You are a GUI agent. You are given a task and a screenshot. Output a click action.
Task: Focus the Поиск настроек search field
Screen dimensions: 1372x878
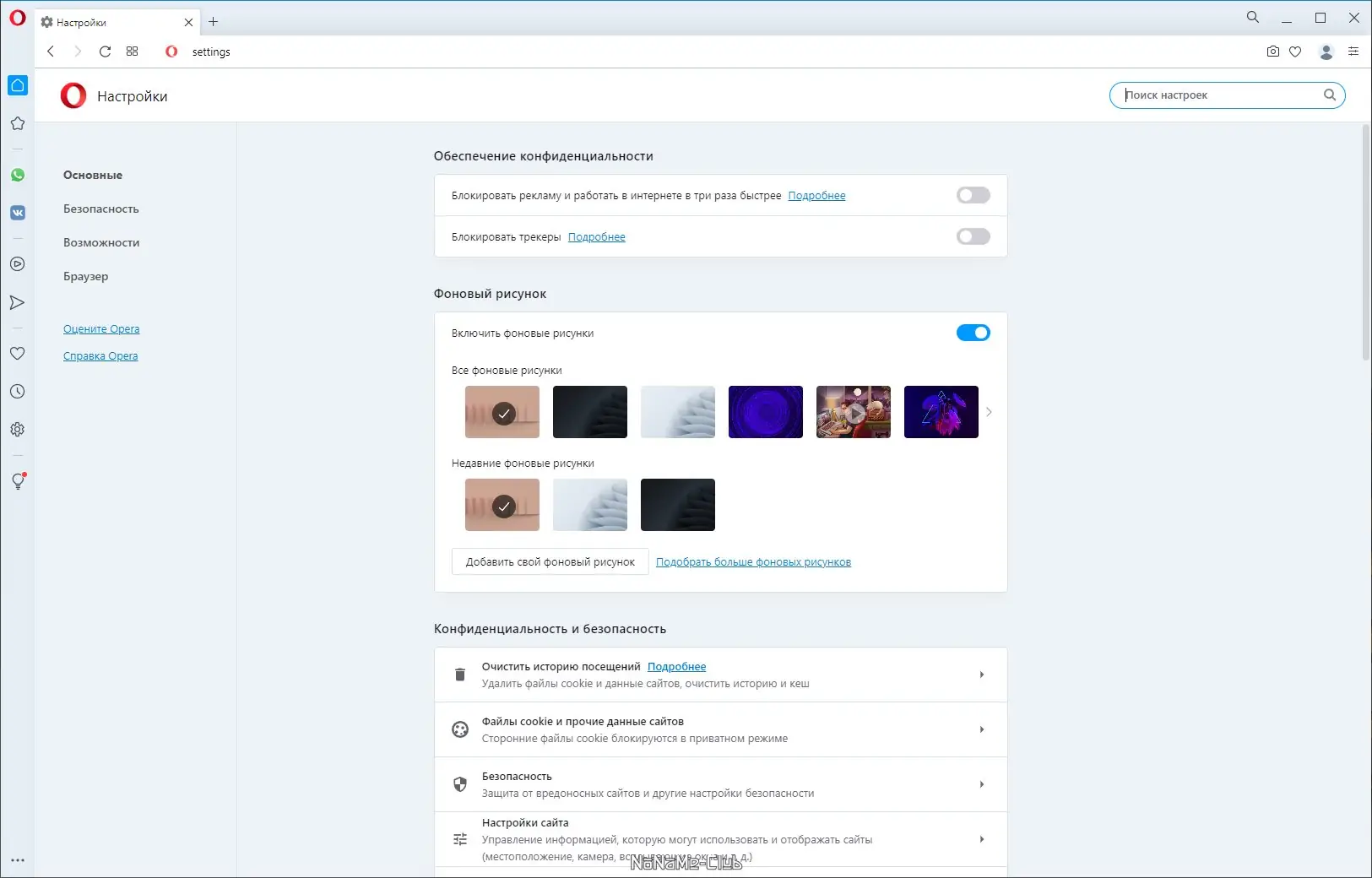pos(1227,95)
